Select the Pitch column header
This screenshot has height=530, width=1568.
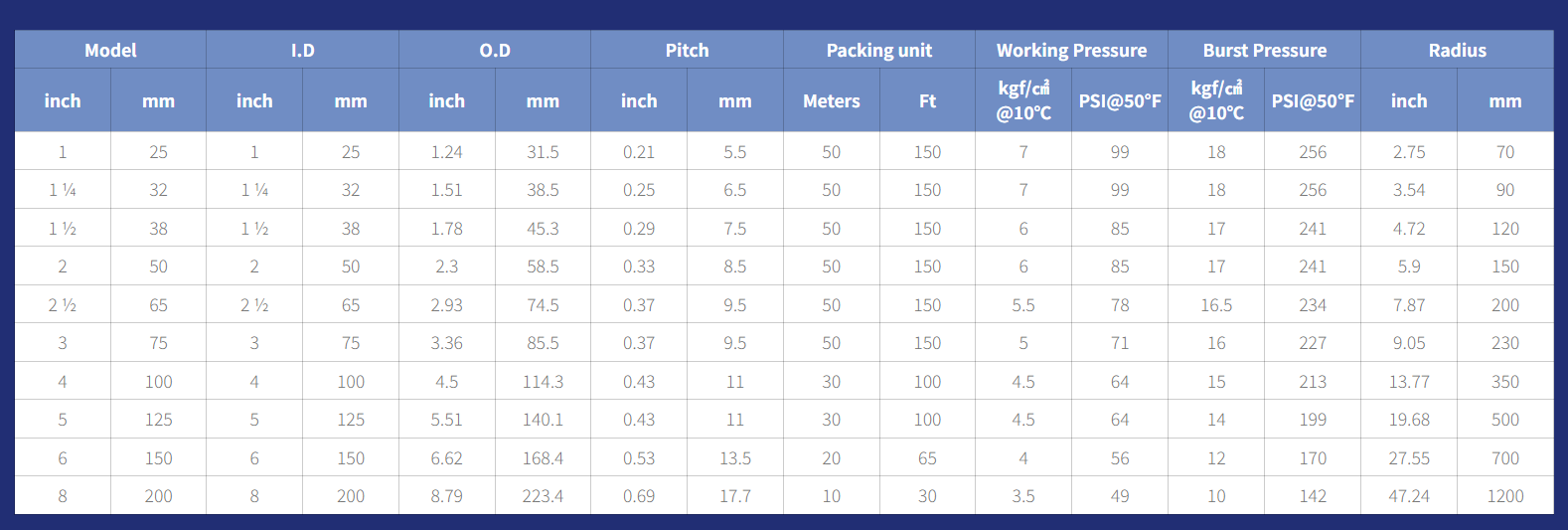pyautogui.click(x=688, y=50)
